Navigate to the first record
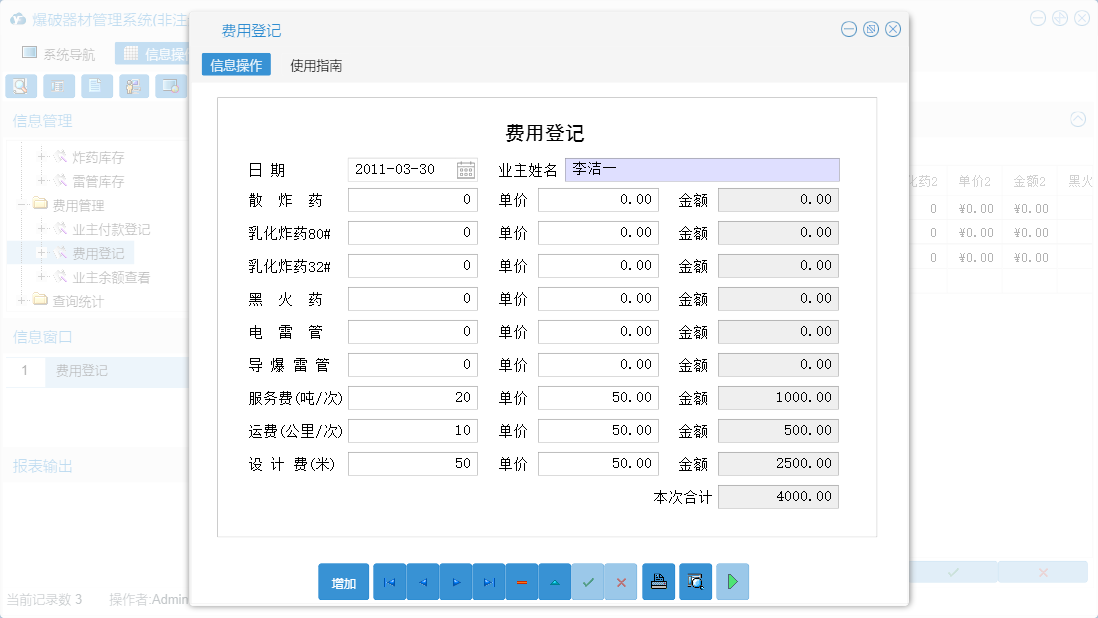This screenshot has height=618, width=1098. (x=389, y=581)
